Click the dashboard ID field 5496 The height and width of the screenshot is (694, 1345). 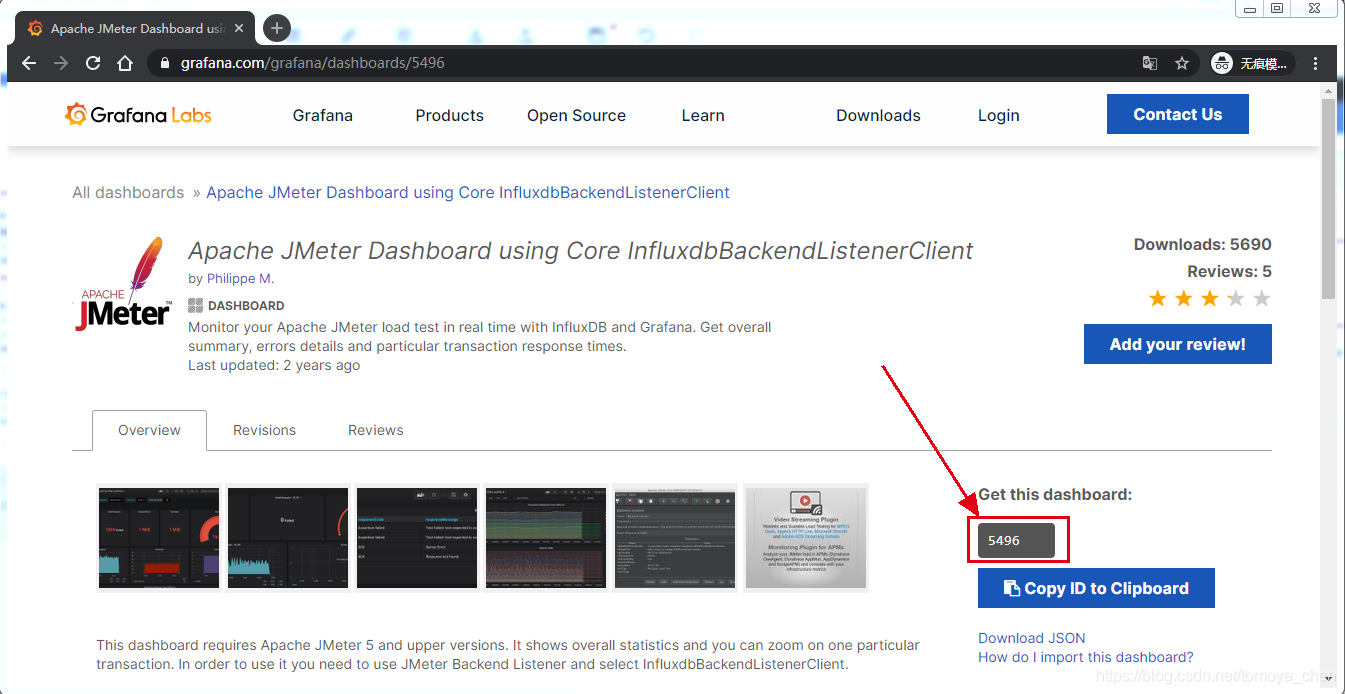click(1016, 540)
